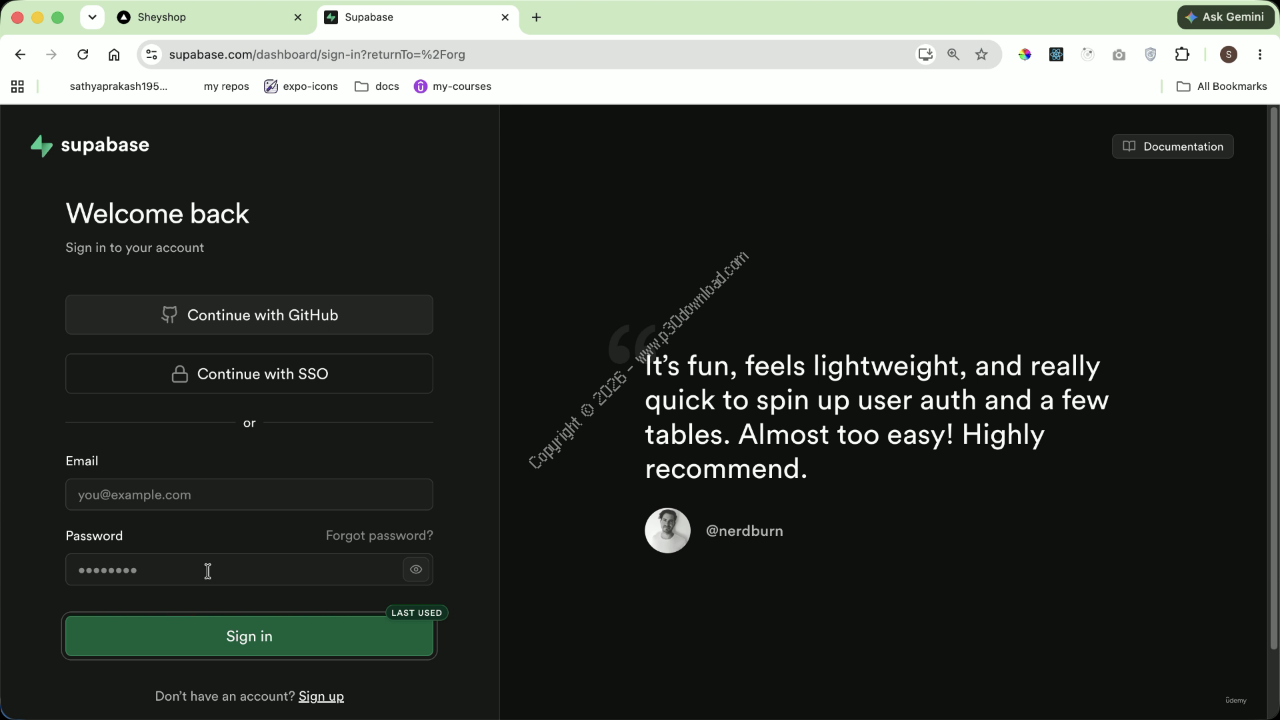Toggle password visibility eye icon
Screen dimensions: 1280x720
pos(416,570)
